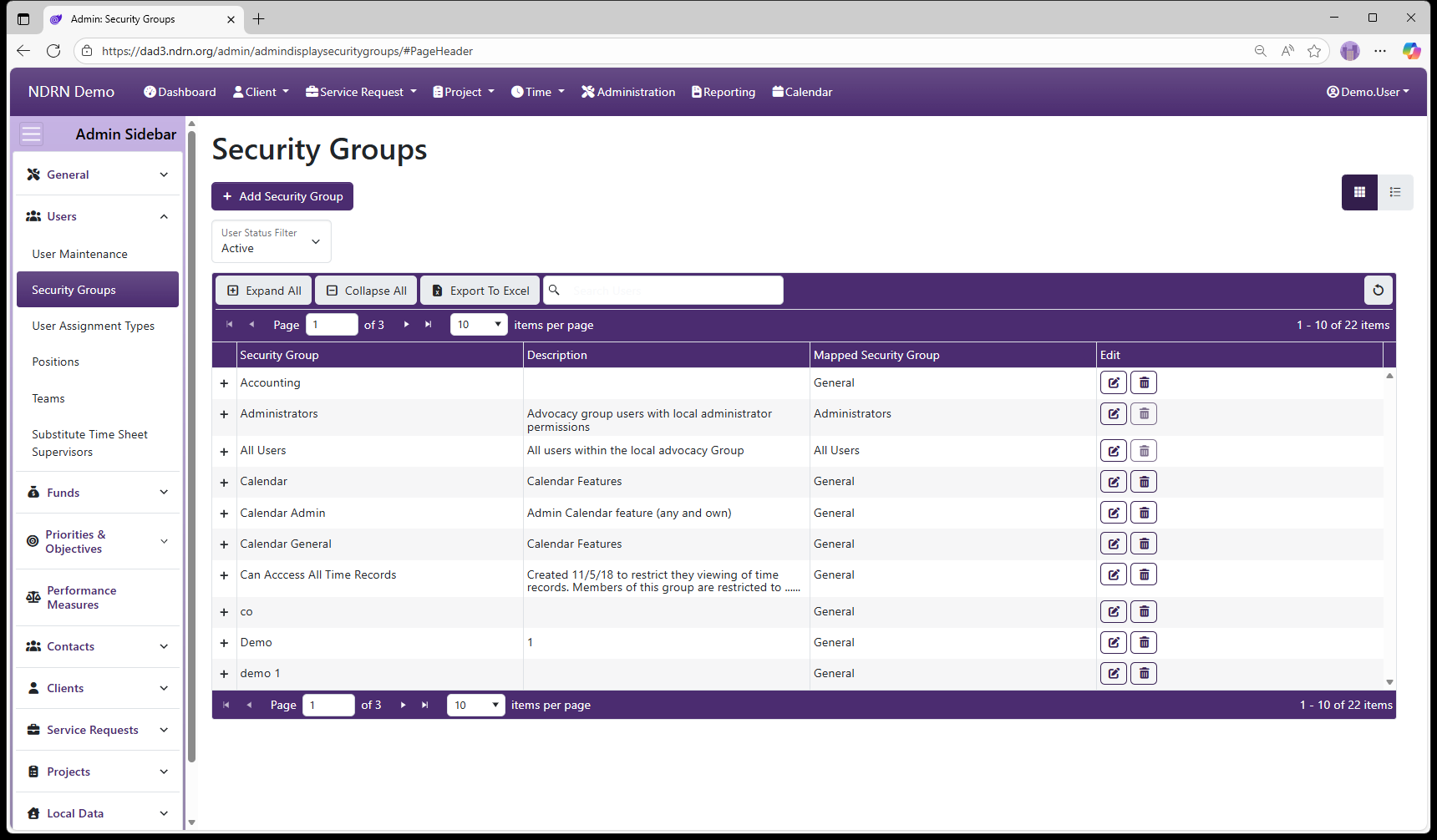Expand Priorities & Objectives section
1437x840 pixels.
[x=98, y=541]
